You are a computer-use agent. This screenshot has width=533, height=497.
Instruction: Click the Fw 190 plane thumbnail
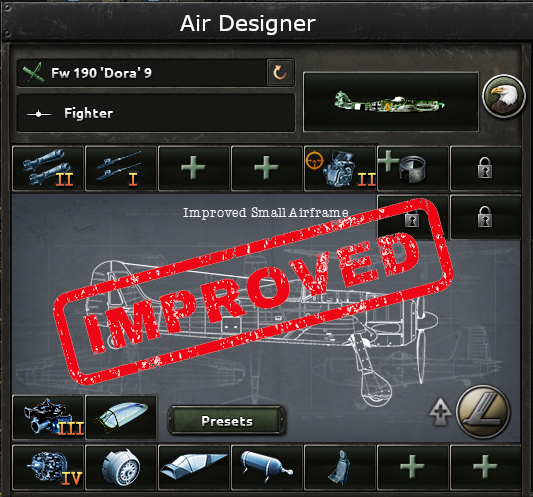coord(391,102)
